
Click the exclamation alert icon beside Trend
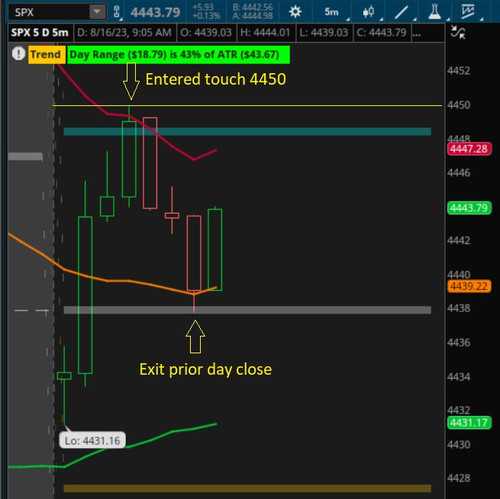(x=18, y=54)
